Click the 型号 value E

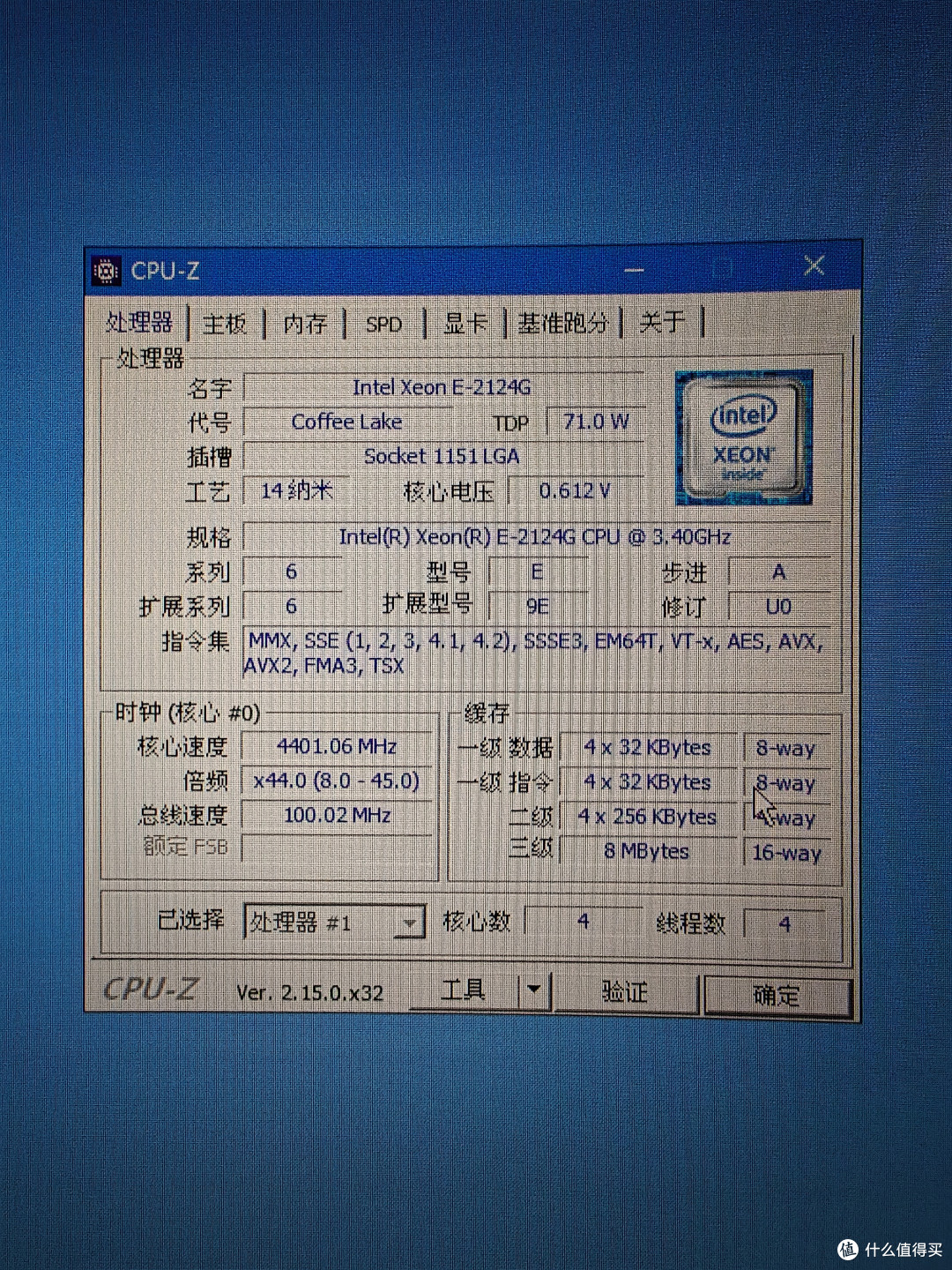click(x=537, y=572)
